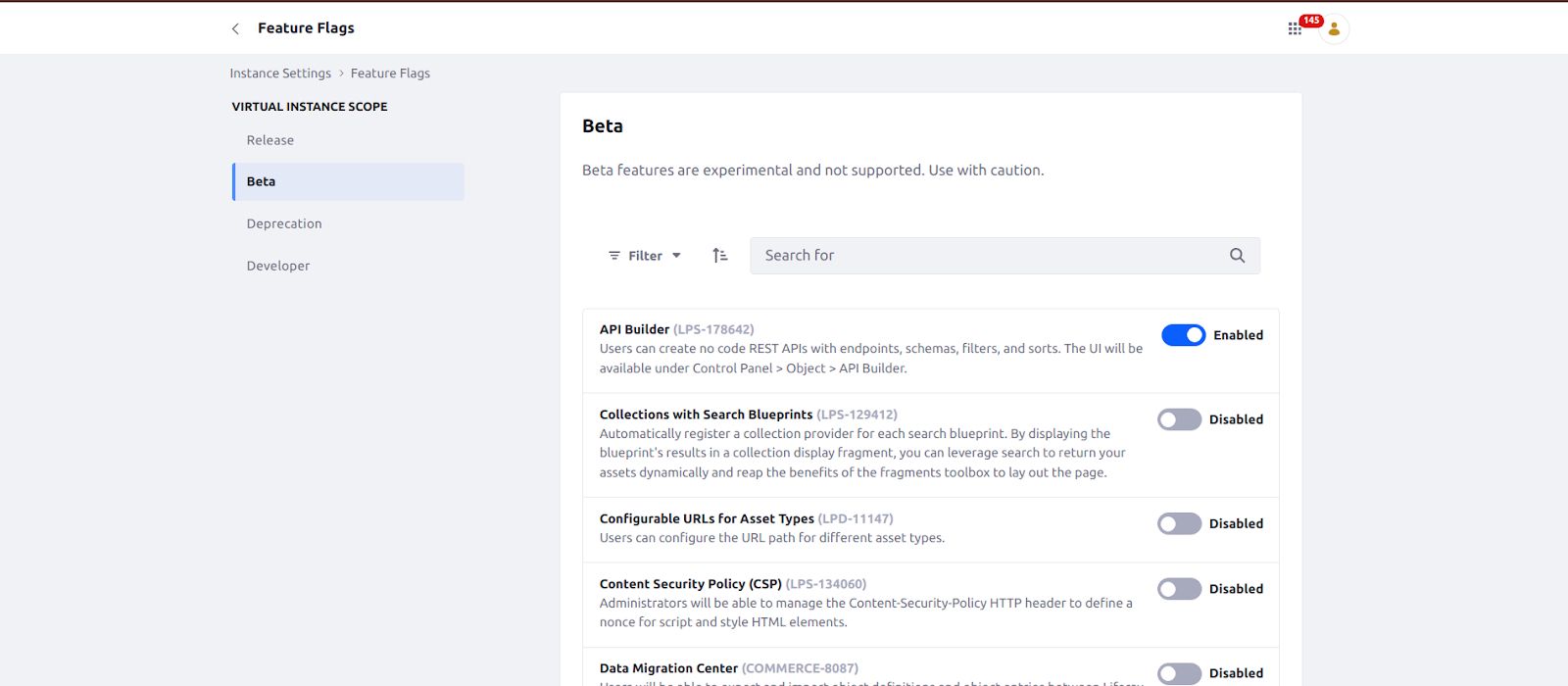1568x686 pixels.
Task: Click the Enabled label for API Builder
Action: pyautogui.click(x=1238, y=335)
